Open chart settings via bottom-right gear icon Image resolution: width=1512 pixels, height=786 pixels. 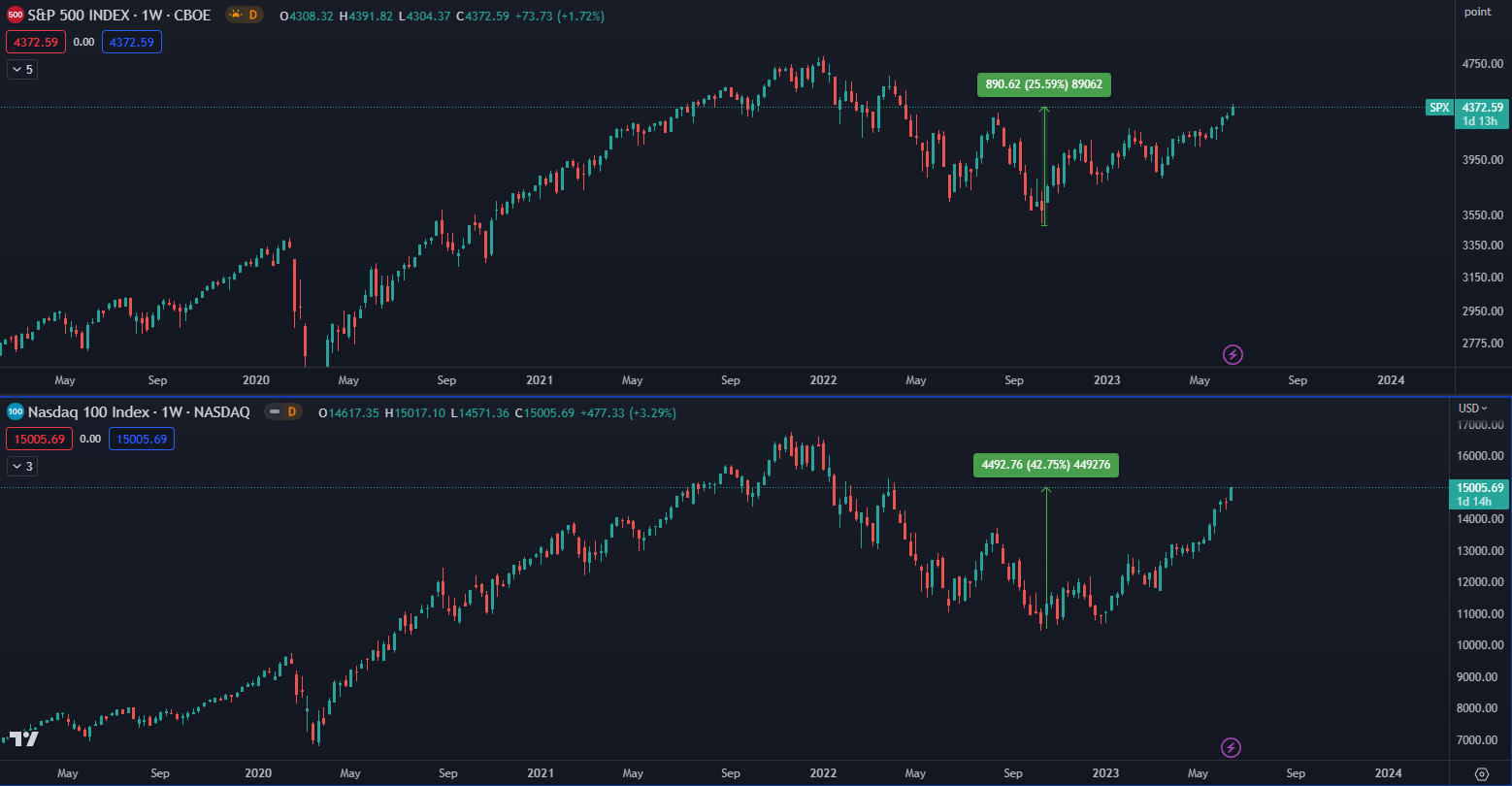(1482, 773)
